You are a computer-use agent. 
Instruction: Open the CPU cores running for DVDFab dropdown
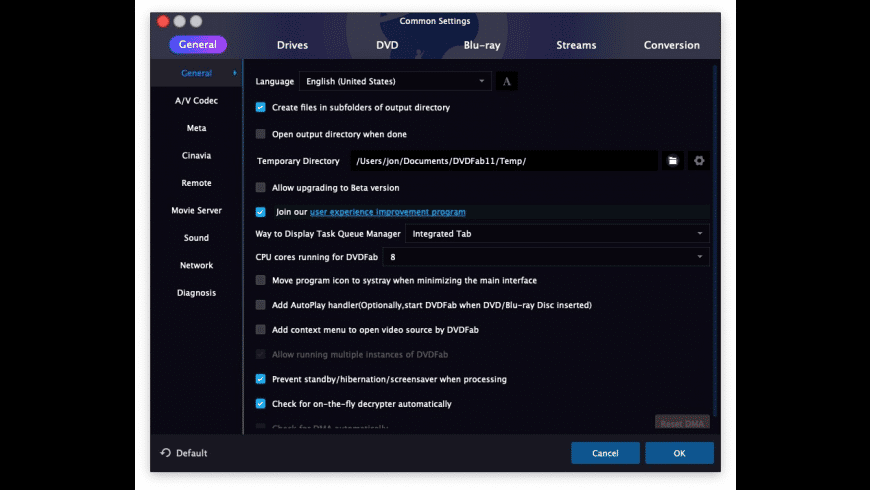pos(546,257)
